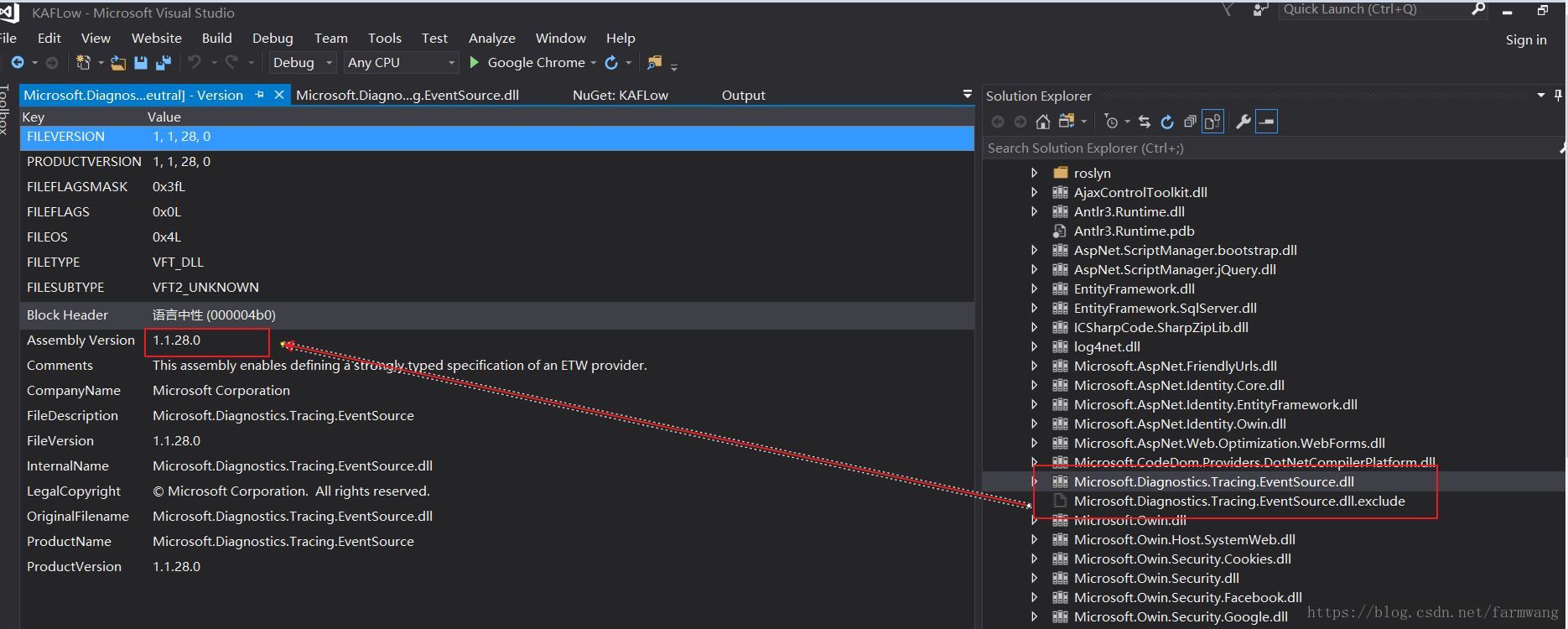Toggle Preview Selected Items button

1266,122
